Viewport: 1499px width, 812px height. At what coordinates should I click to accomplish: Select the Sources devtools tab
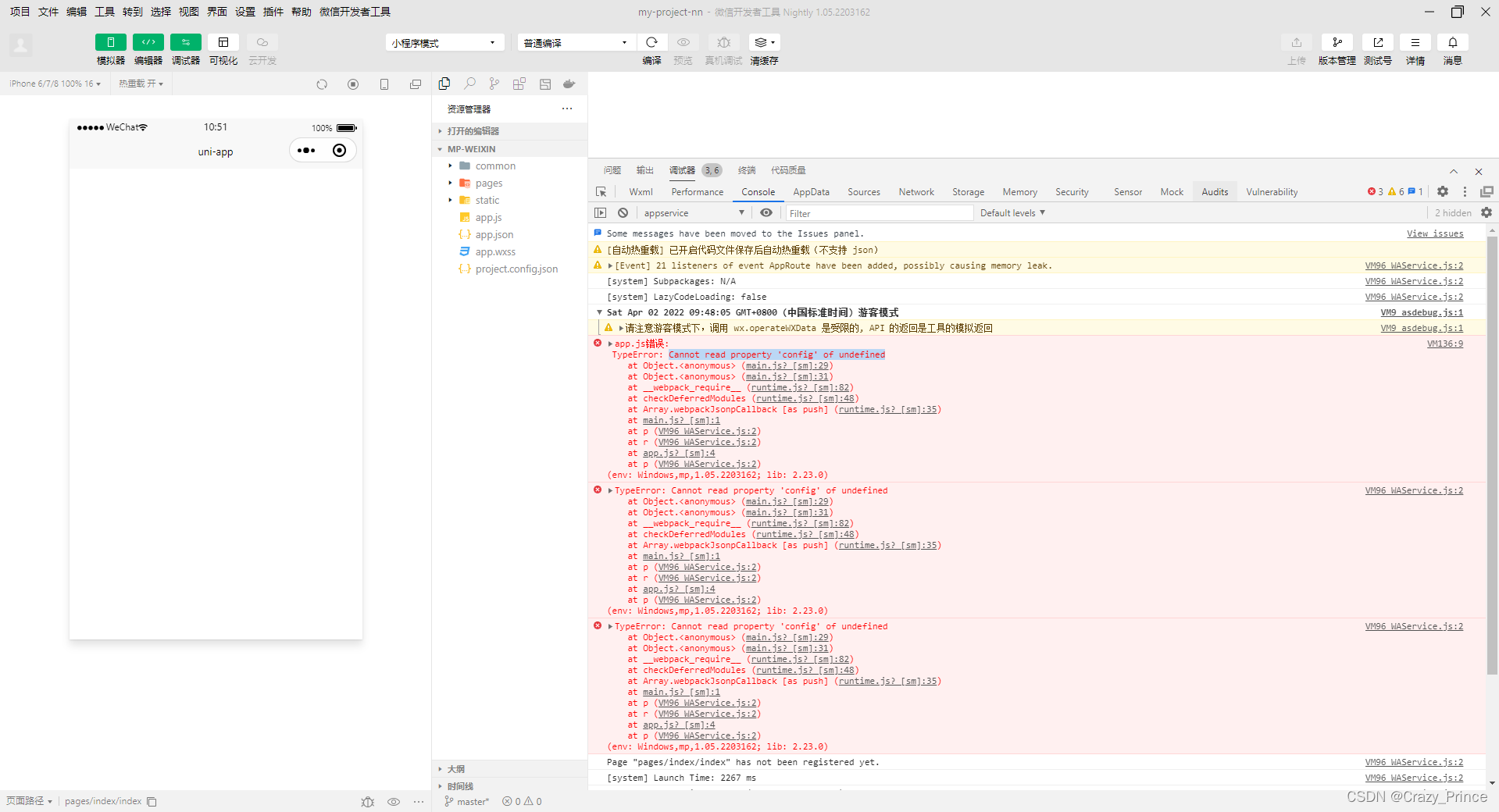point(864,192)
